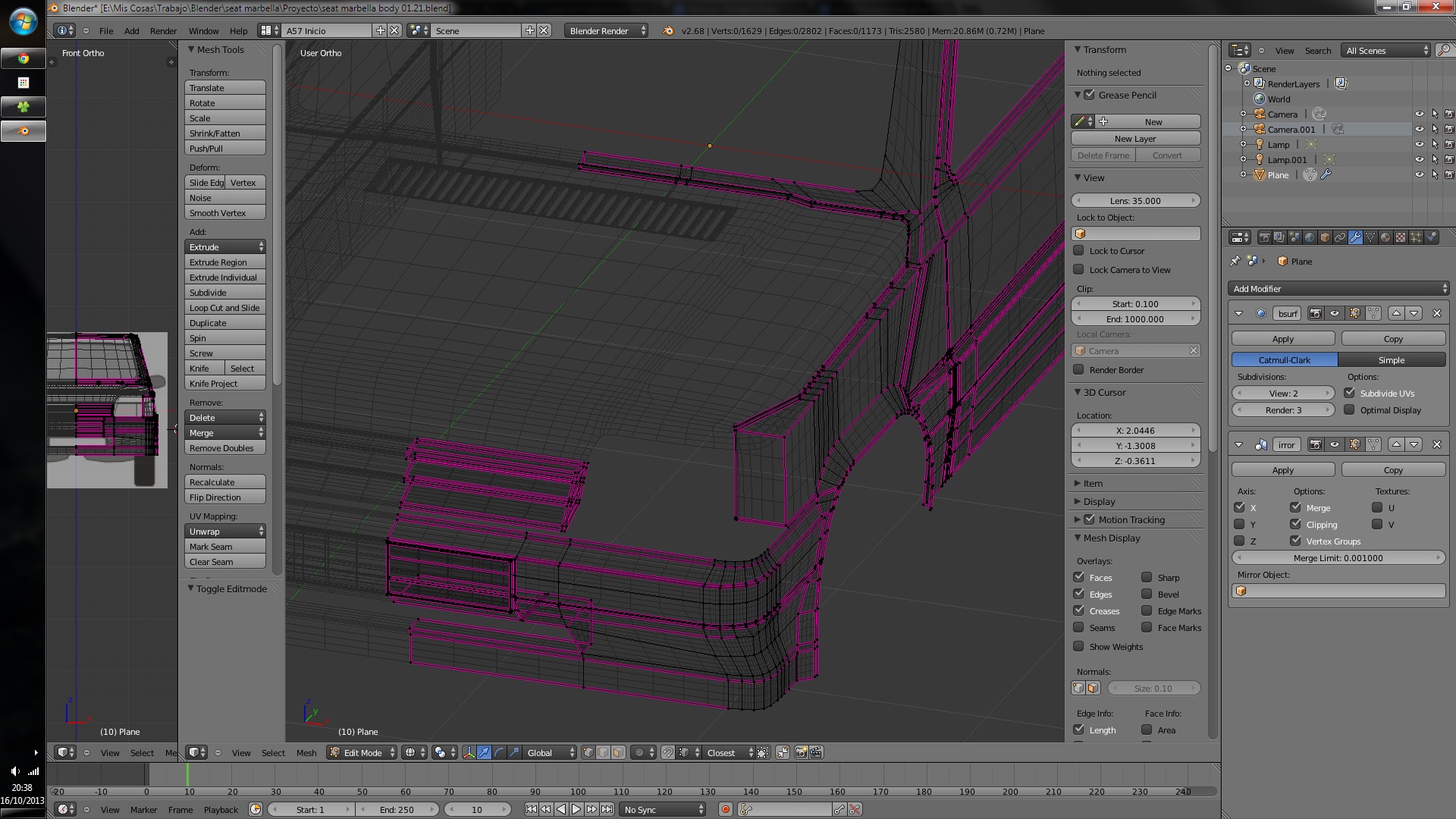The height and width of the screenshot is (819, 1456).
Task: Move the bsurf modifier down
Action: 1414,313
